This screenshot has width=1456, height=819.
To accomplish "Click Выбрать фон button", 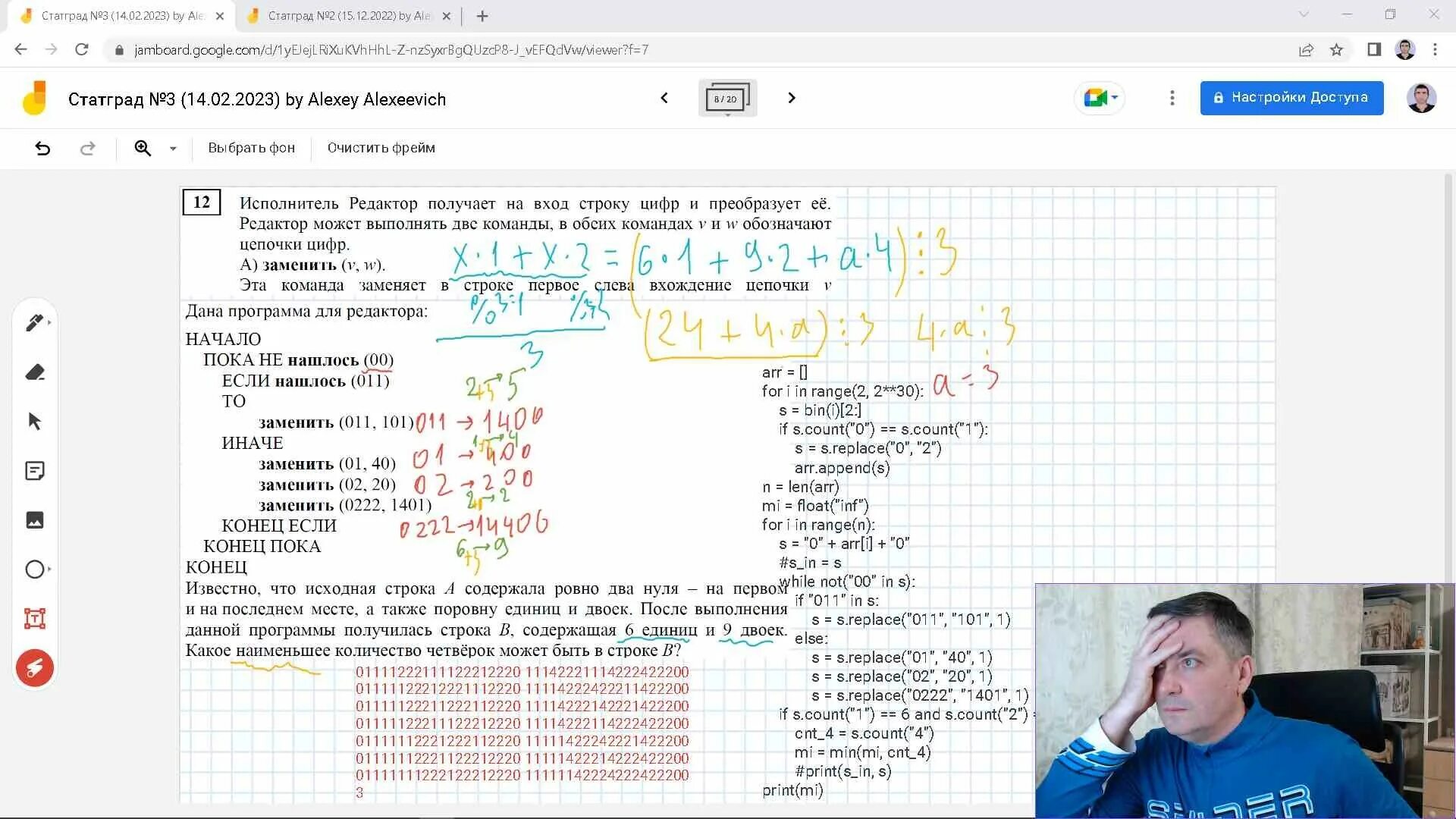I will (x=251, y=148).
